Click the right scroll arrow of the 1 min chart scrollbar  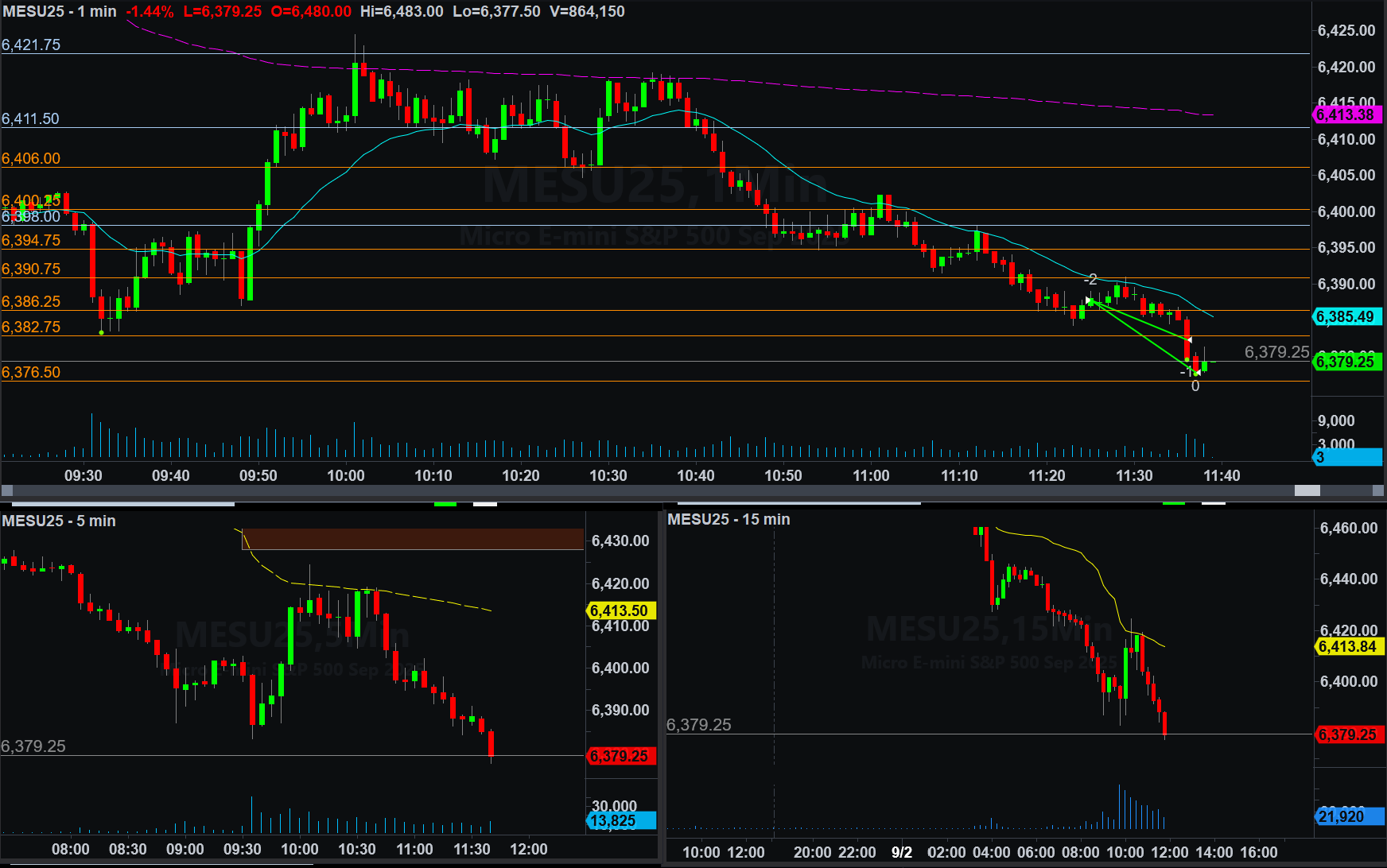[1379, 490]
